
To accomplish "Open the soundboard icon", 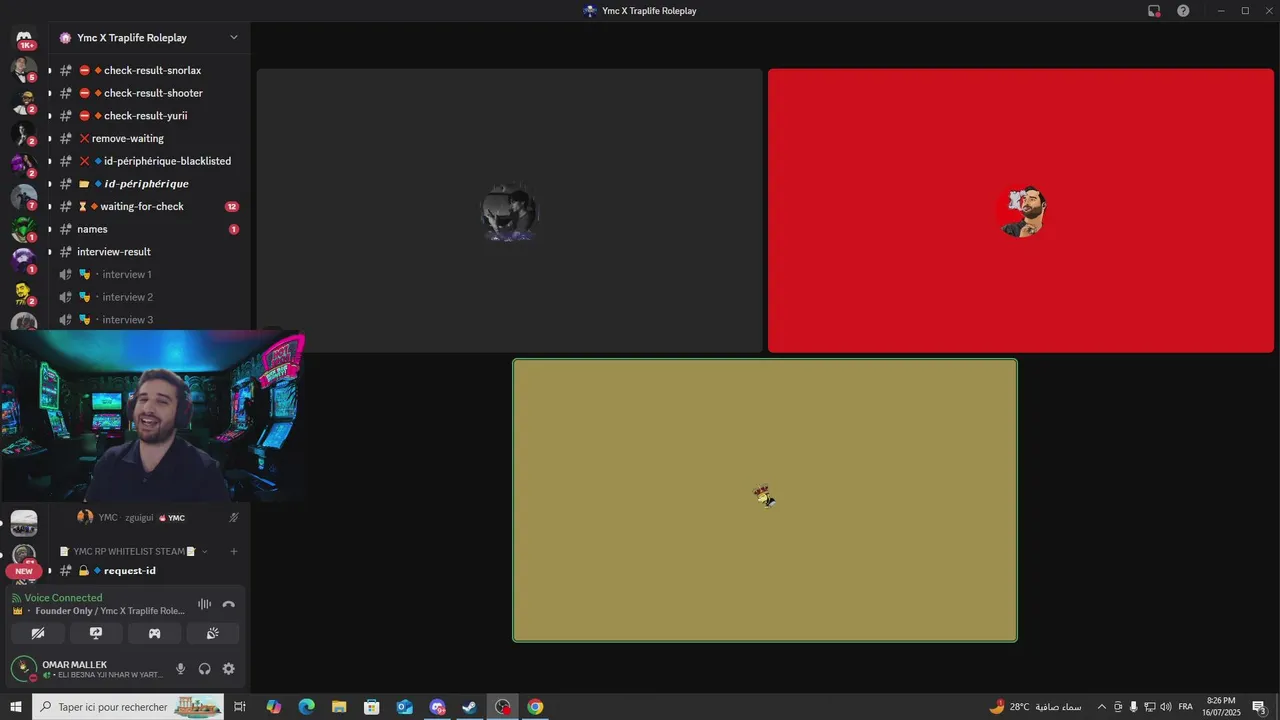I will [213, 633].
